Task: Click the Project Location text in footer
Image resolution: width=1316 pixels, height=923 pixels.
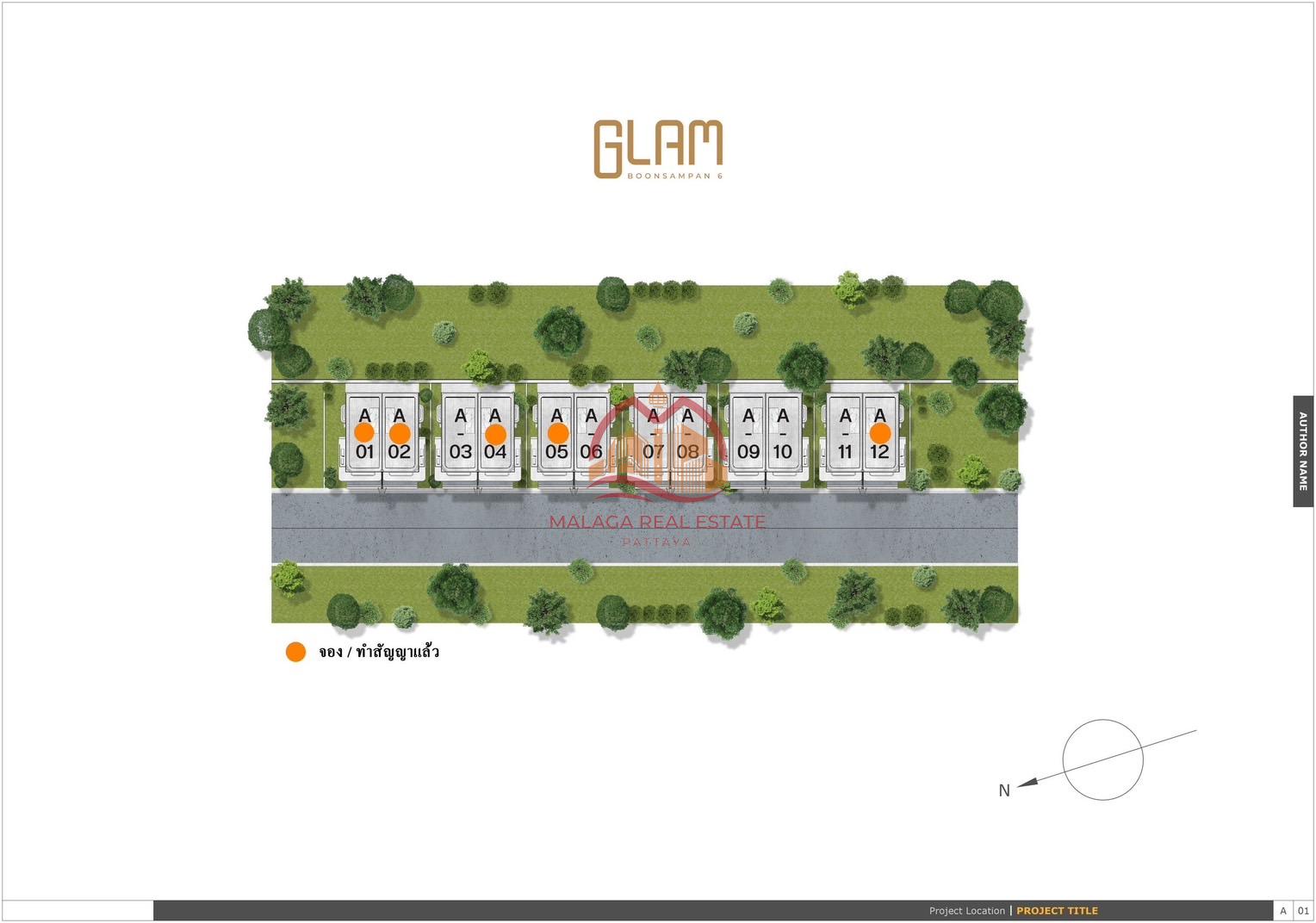Action: [x=967, y=911]
